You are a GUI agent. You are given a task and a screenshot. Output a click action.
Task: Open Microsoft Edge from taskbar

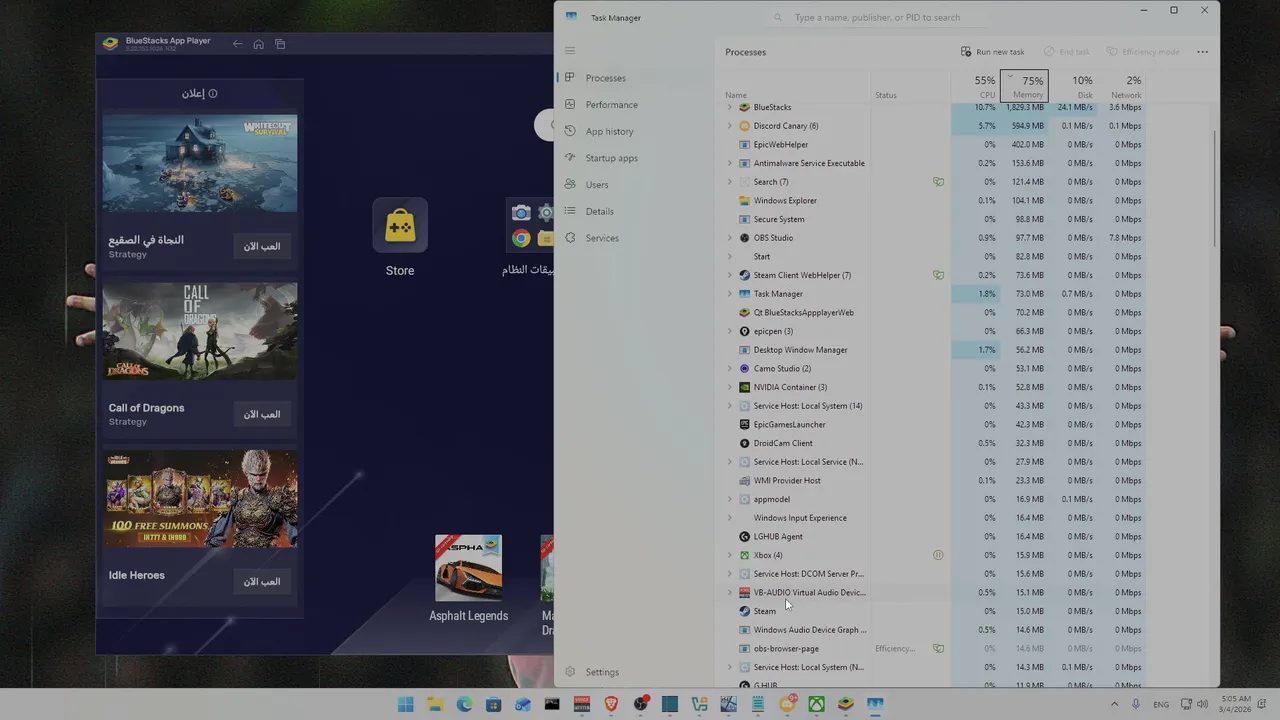(464, 704)
